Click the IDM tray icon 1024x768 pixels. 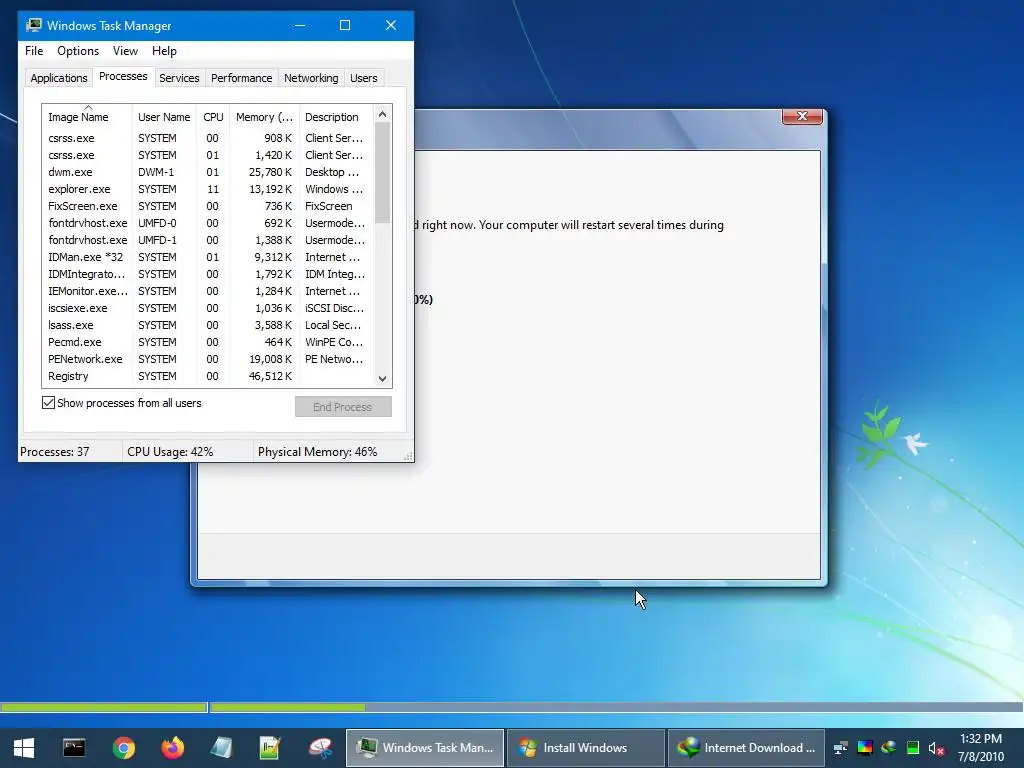pos(889,748)
